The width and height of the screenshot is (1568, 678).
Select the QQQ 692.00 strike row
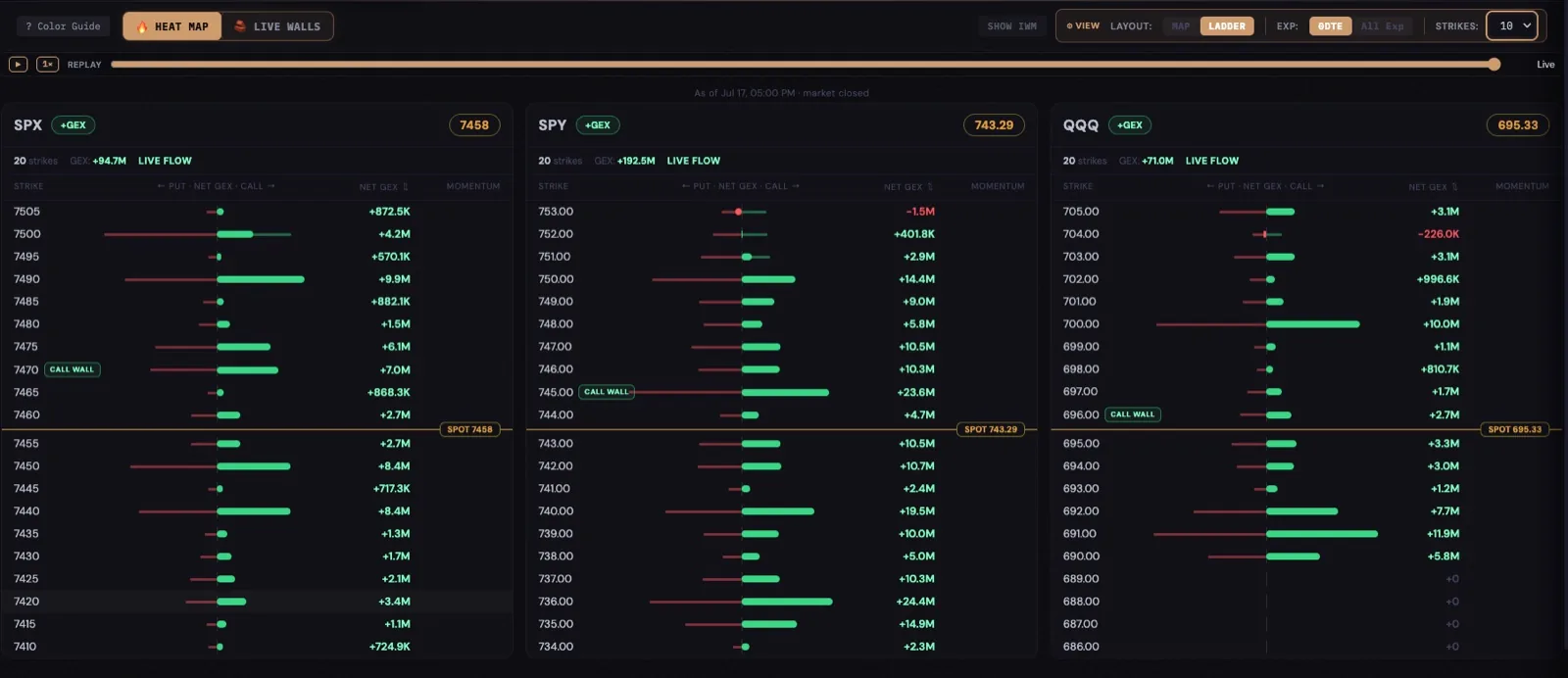point(1306,511)
